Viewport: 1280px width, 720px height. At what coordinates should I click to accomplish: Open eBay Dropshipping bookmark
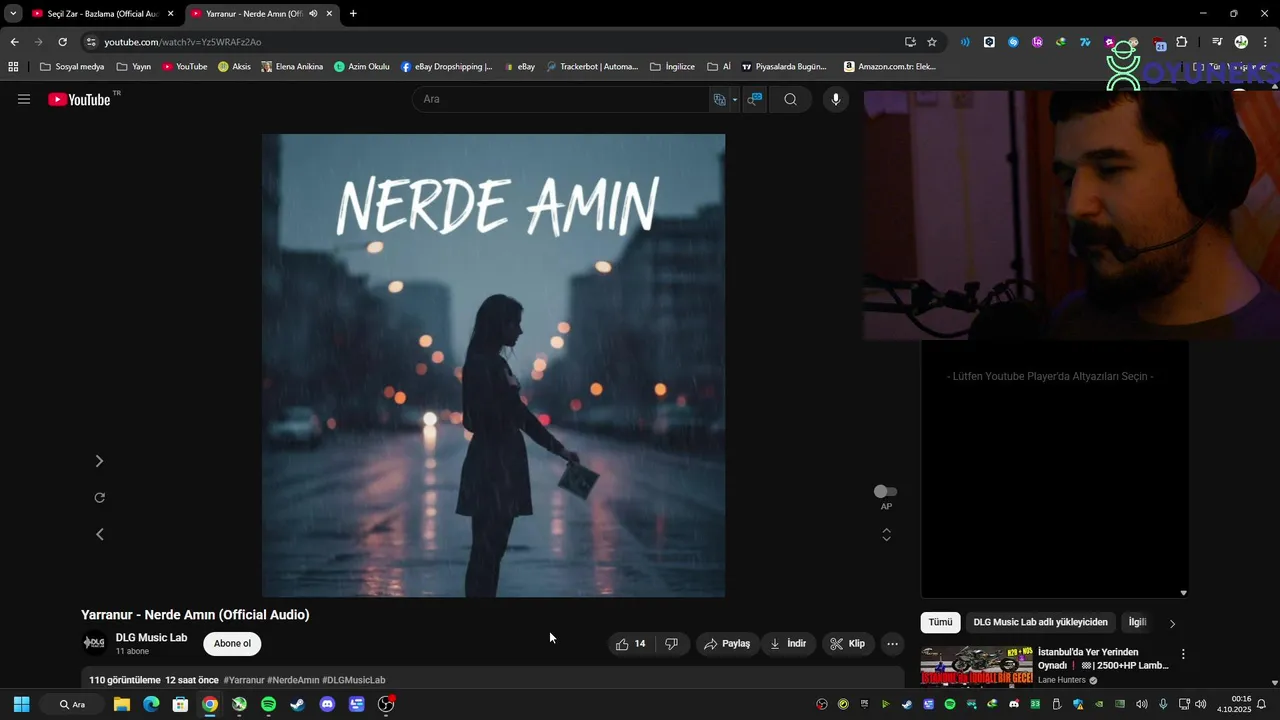click(x=447, y=67)
